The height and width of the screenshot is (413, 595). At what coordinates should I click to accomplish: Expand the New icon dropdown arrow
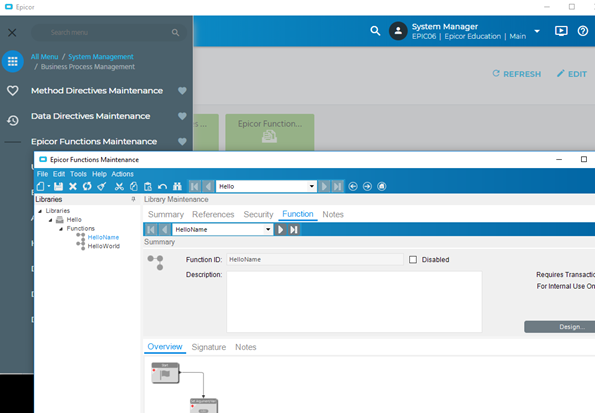point(49,186)
